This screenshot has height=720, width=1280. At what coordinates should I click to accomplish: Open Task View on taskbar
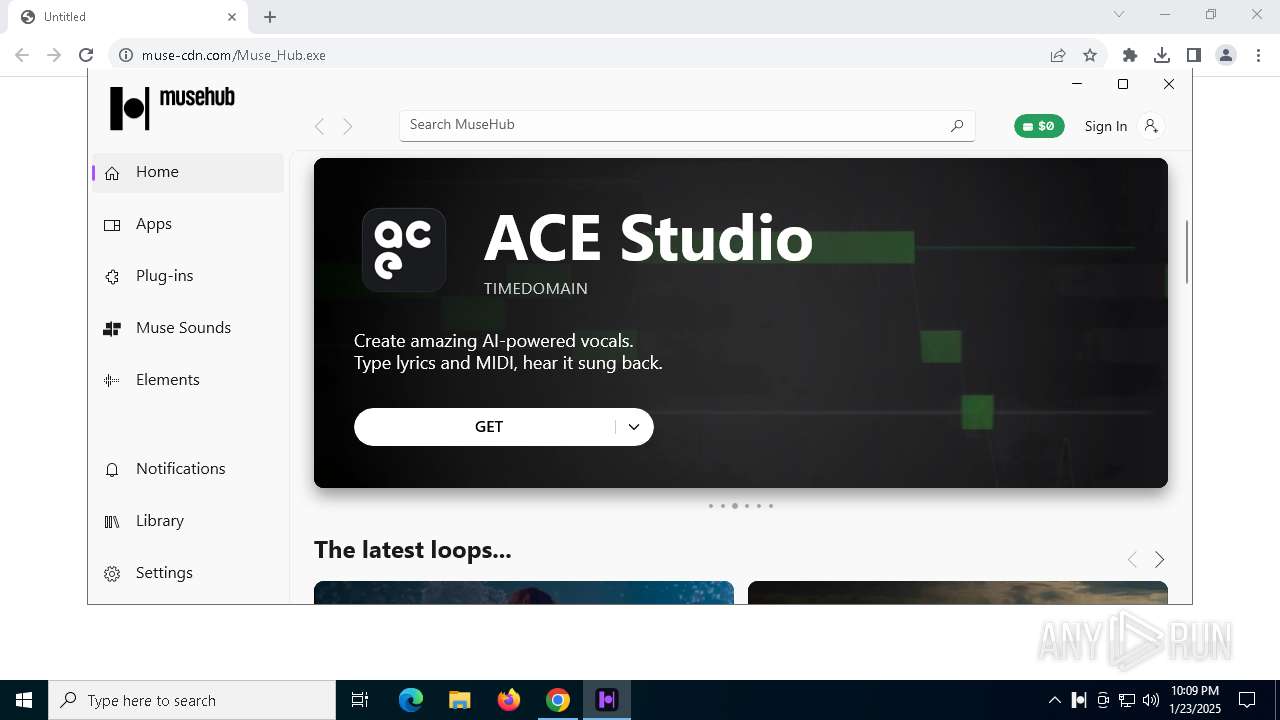[360, 700]
